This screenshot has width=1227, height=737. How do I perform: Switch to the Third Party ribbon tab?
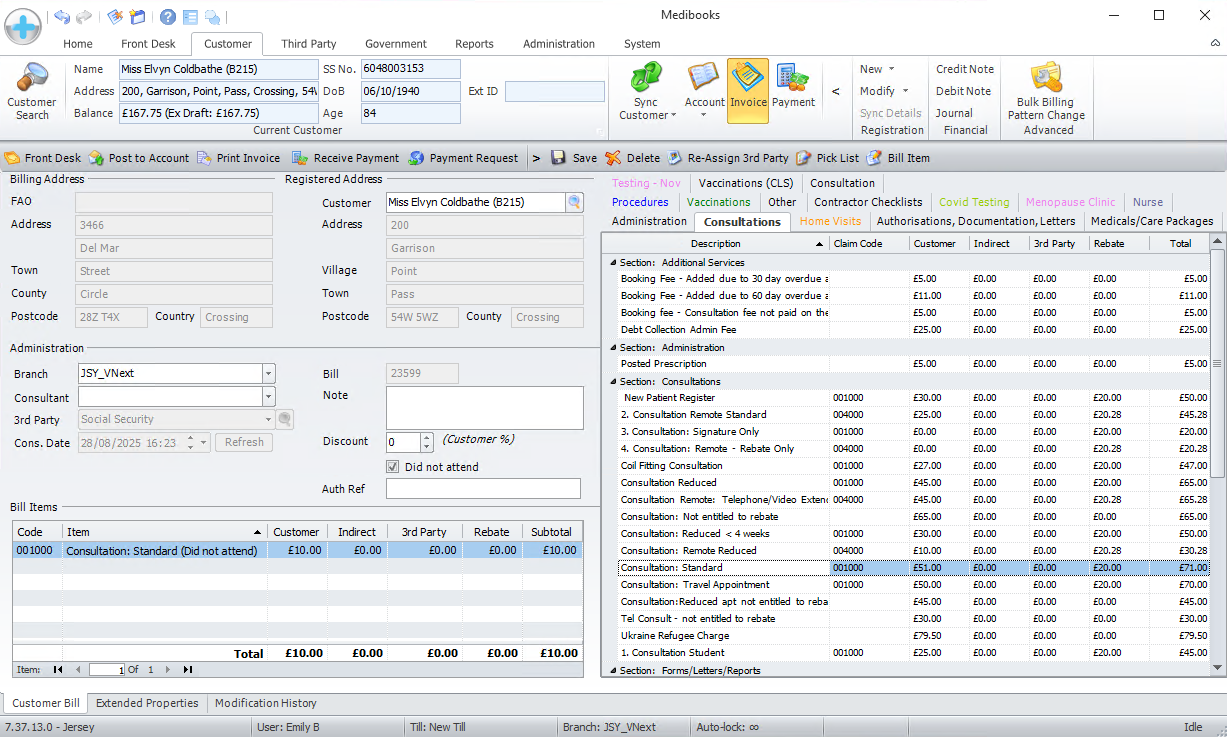[308, 44]
